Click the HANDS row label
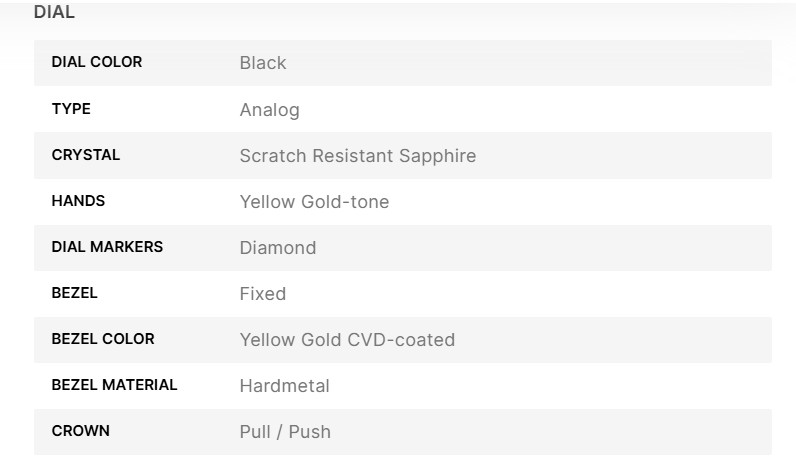The image size is (796, 462). (x=78, y=201)
